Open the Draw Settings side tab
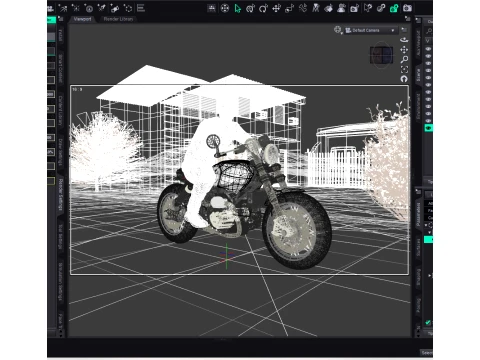 pos(60,152)
